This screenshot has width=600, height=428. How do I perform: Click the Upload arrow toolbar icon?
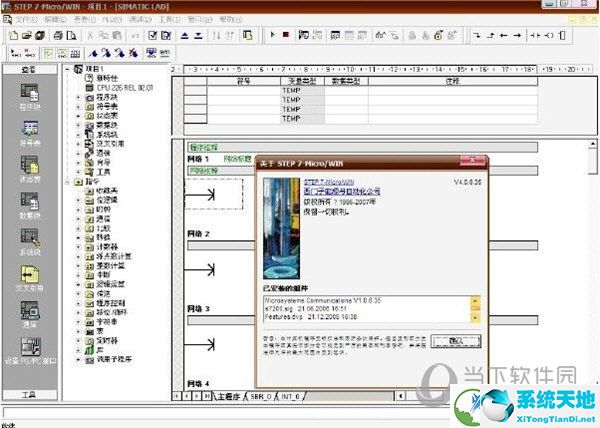click(185, 36)
